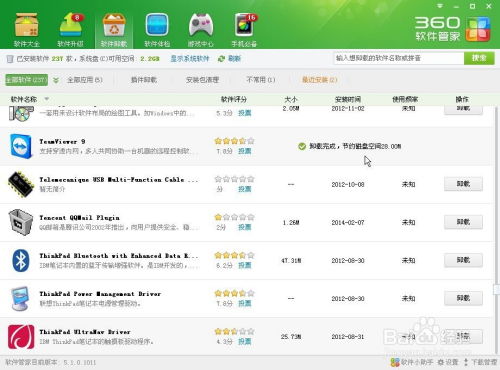
Task: Open the 软件升级 upgrade icon with badge
Action: point(71,25)
